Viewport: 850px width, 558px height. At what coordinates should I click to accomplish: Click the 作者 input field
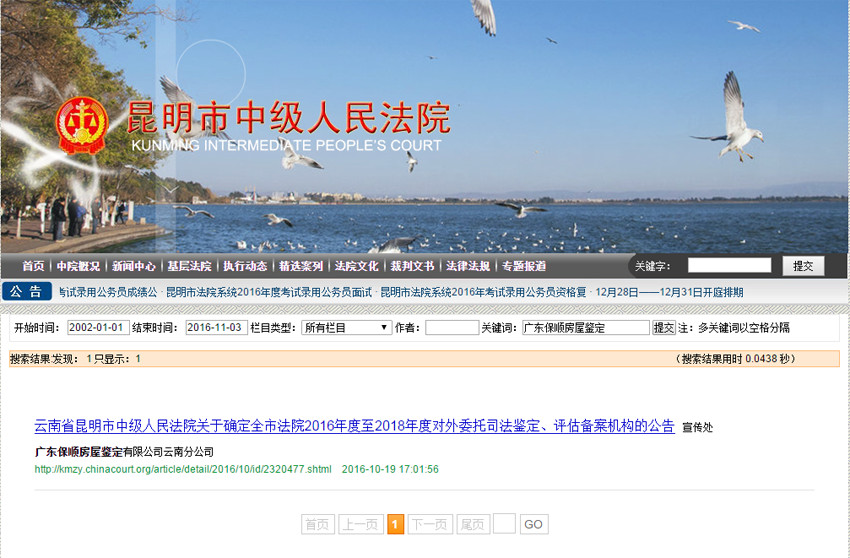point(451,327)
